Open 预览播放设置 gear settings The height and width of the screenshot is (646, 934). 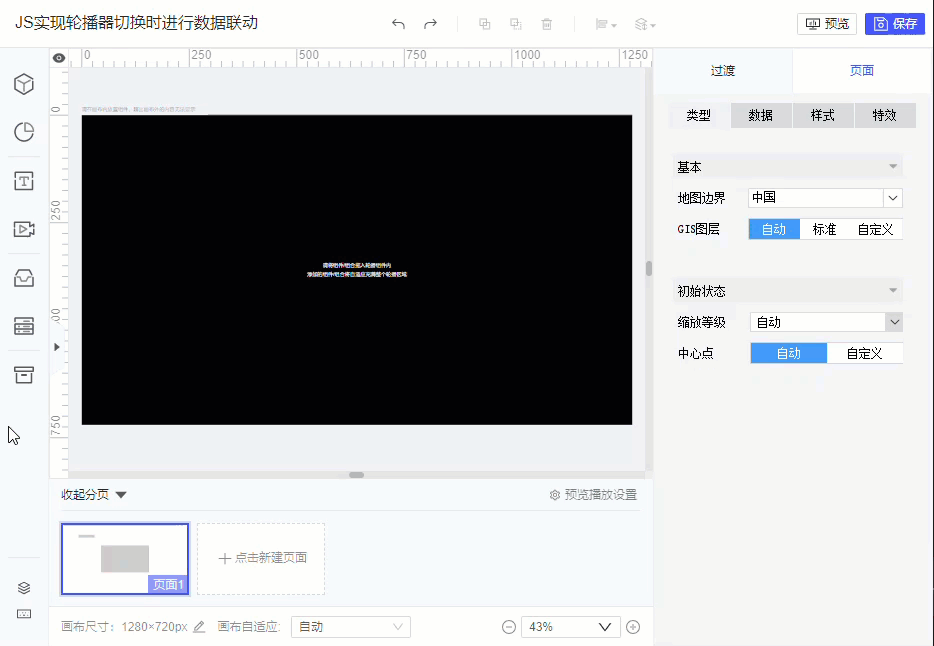point(593,495)
